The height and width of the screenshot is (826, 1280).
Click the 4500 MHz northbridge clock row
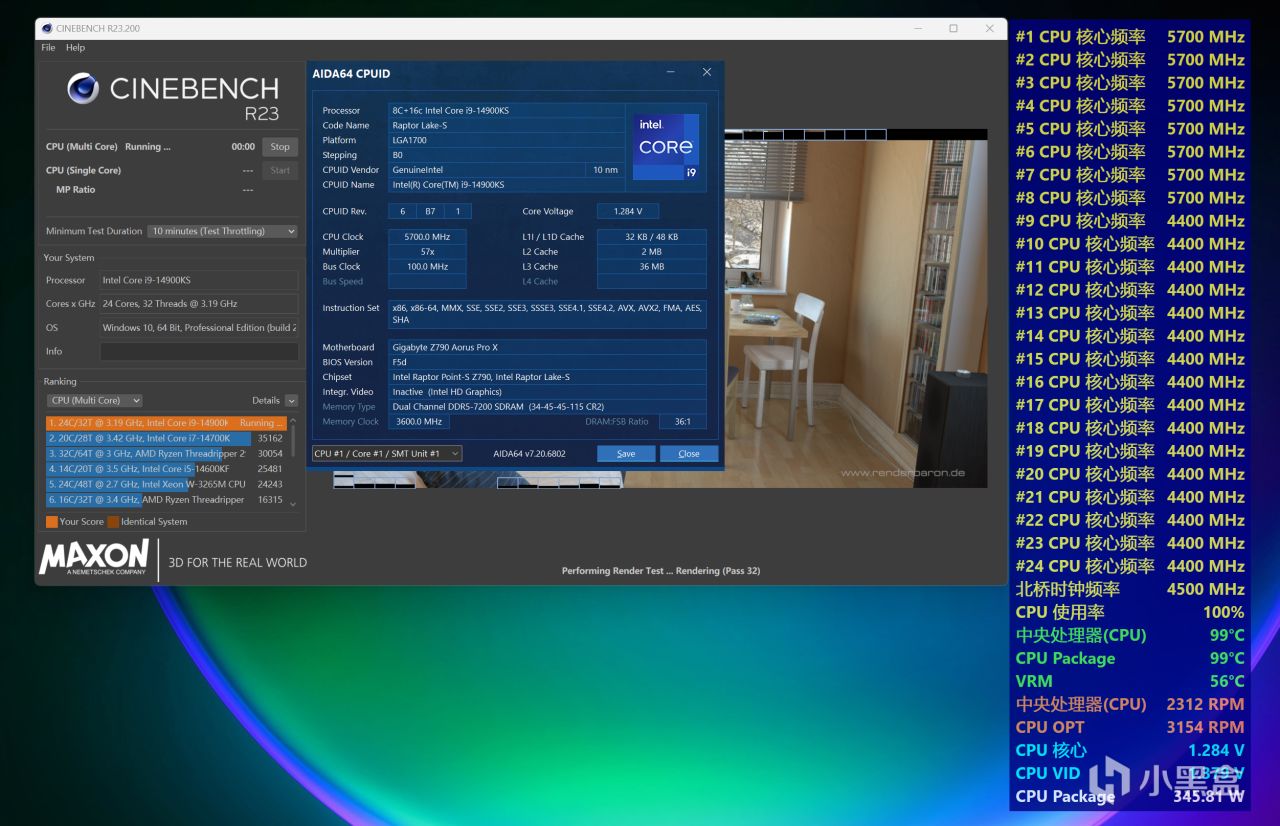click(1130, 589)
